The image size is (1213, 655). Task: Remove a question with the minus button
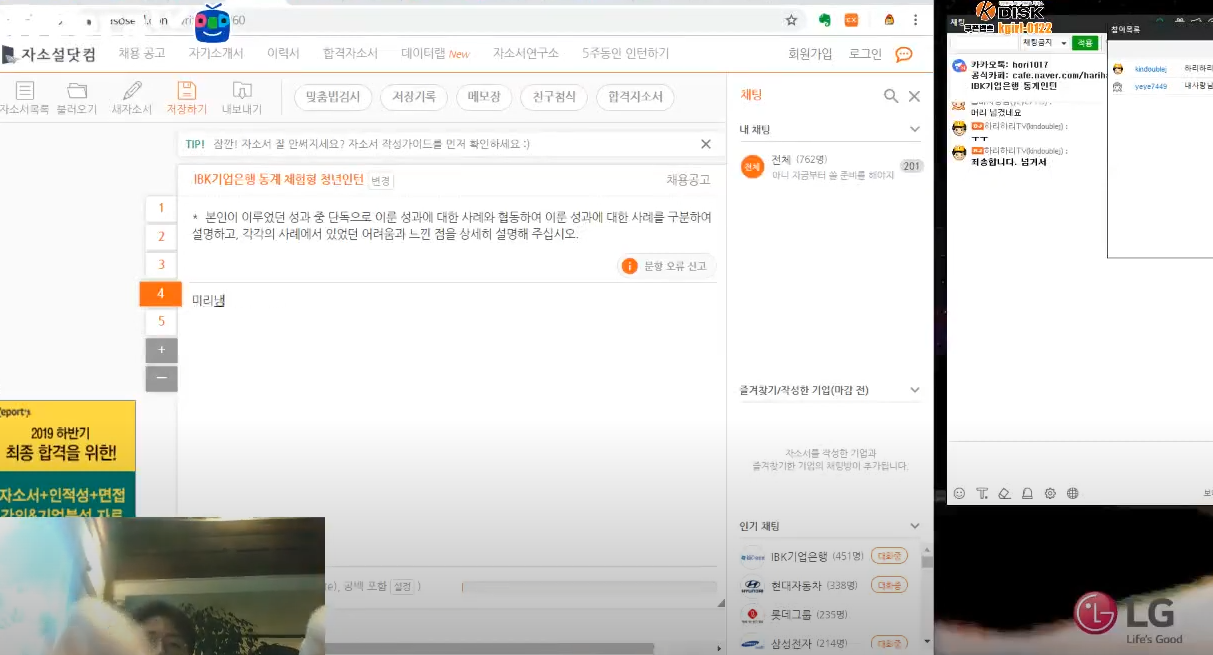click(161, 379)
